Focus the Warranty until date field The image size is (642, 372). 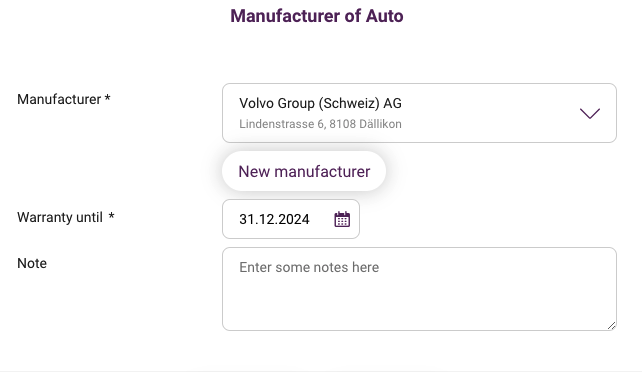291,219
